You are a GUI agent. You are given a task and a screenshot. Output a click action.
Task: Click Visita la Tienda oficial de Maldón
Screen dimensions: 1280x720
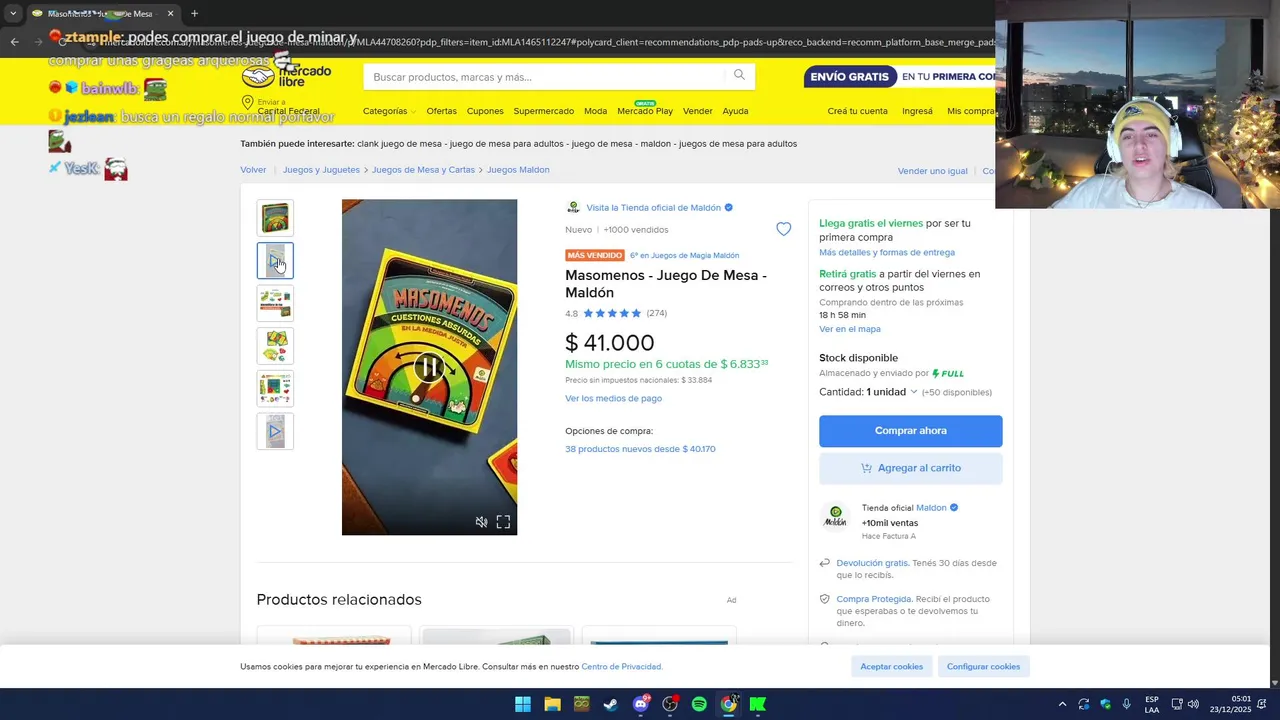point(653,208)
